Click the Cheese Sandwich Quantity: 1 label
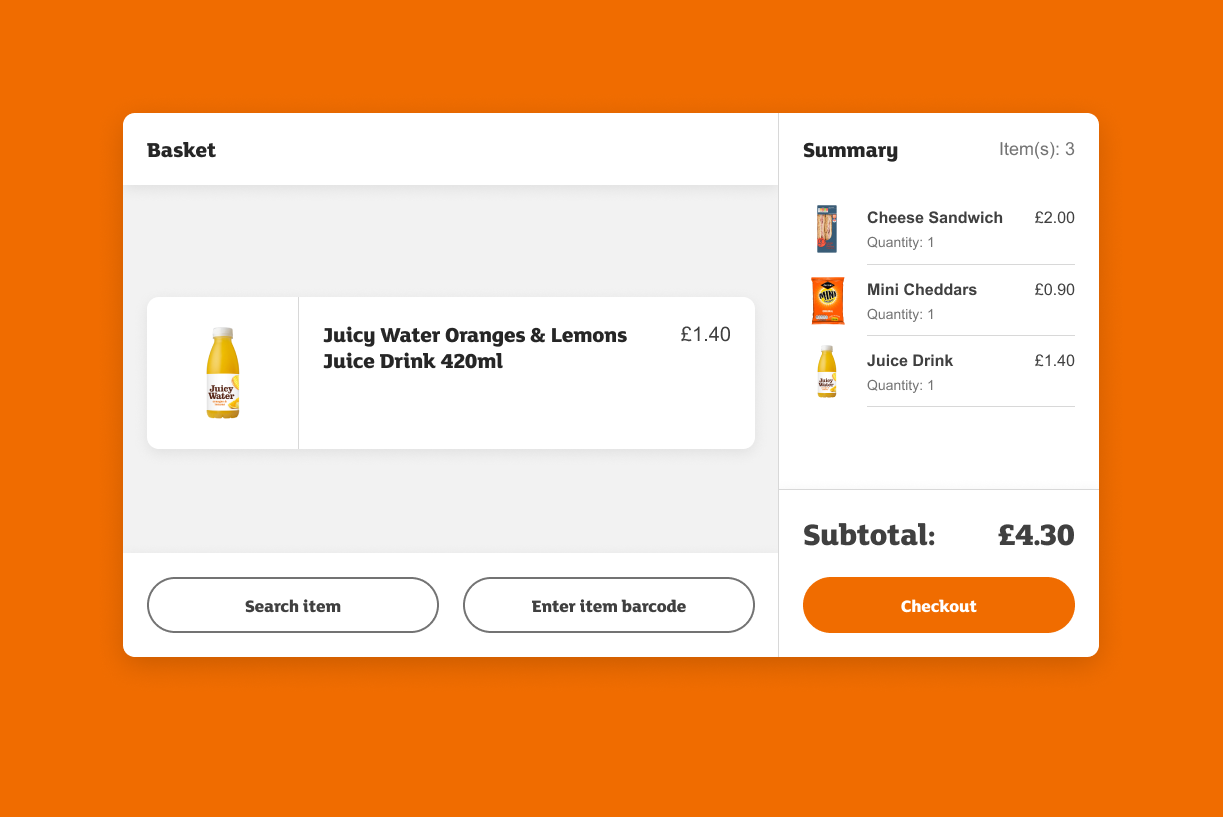 901,243
